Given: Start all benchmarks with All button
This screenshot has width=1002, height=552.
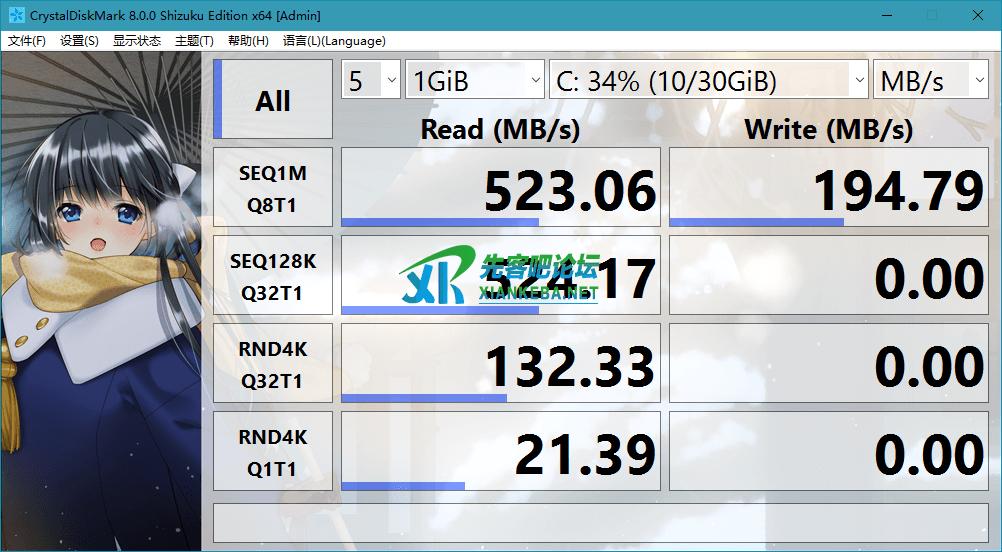Looking at the screenshot, I should pos(273,100).
